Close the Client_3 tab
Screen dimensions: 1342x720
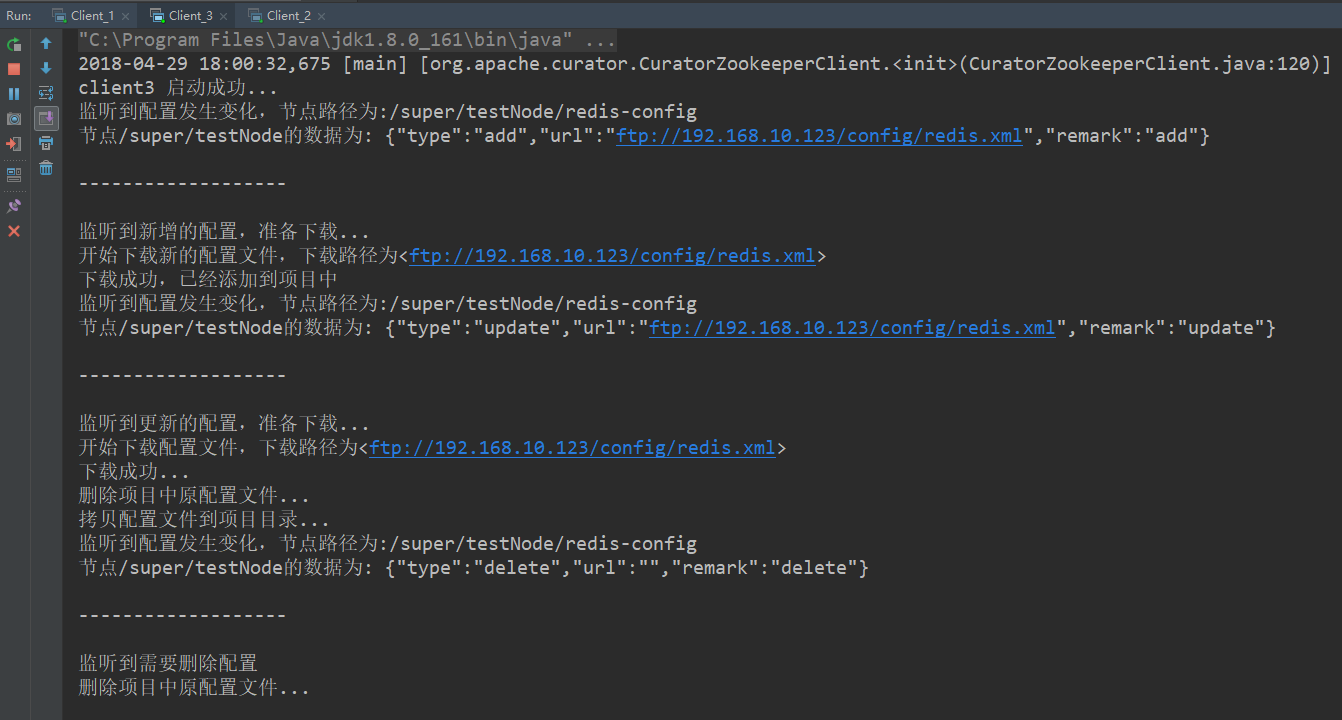(222, 16)
